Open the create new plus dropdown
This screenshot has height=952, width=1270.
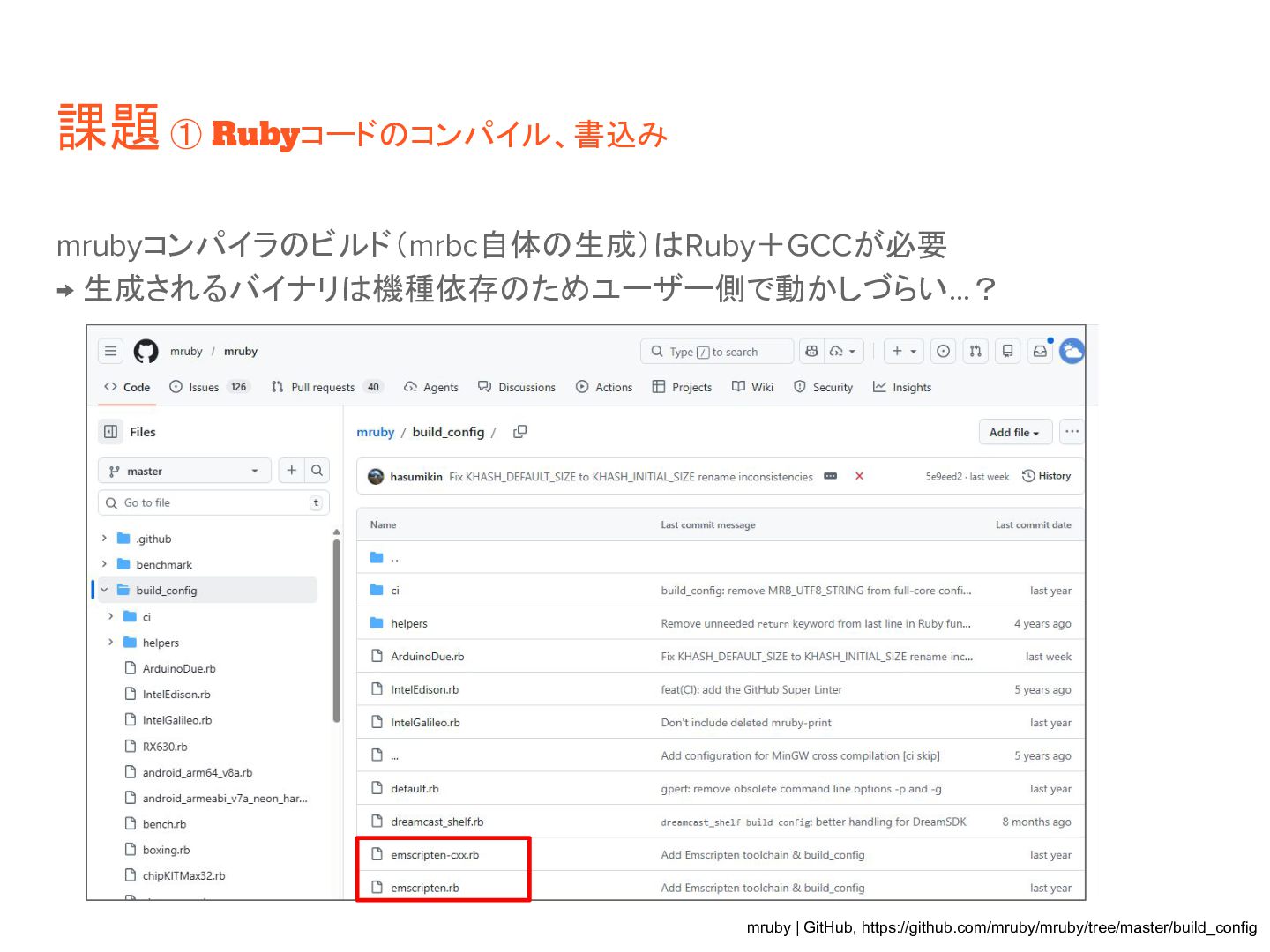tap(903, 351)
